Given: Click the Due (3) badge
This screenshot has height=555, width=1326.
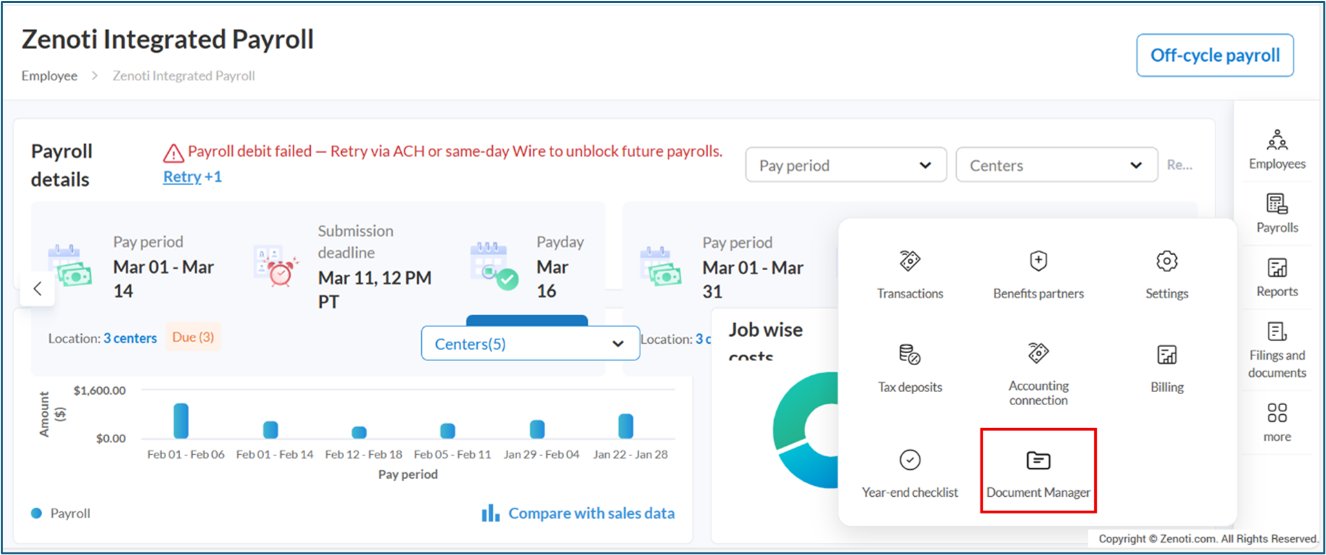Looking at the screenshot, I should click(x=193, y=338).
